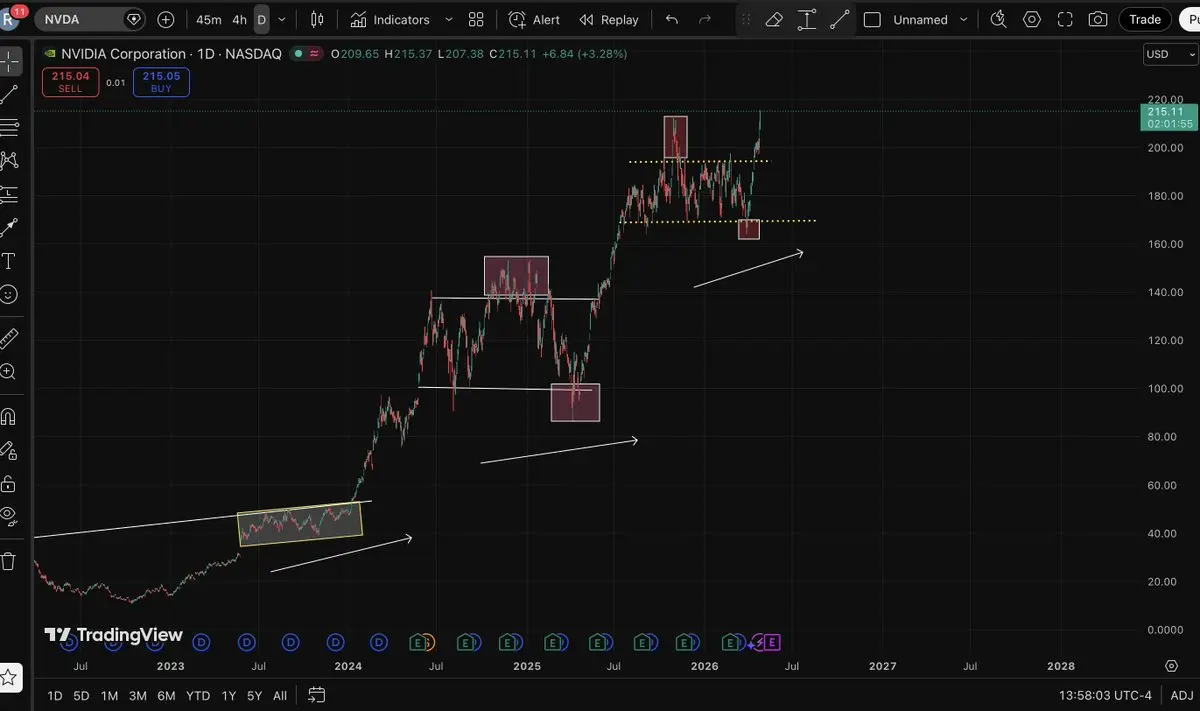Image resolution: width=1200 pixels, height=711 pixels.
Task: Toggle Magnet mode
Action: [9, 416]
